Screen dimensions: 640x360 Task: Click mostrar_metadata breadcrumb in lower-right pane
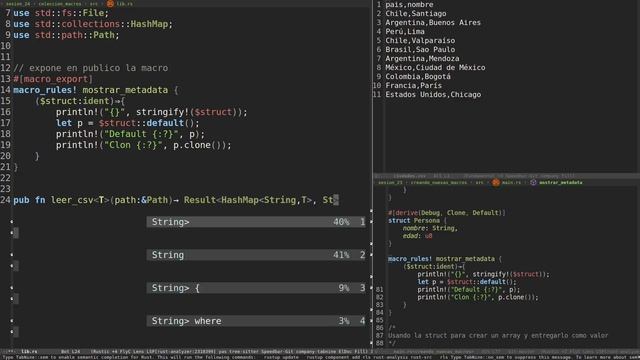pos(561,182)
